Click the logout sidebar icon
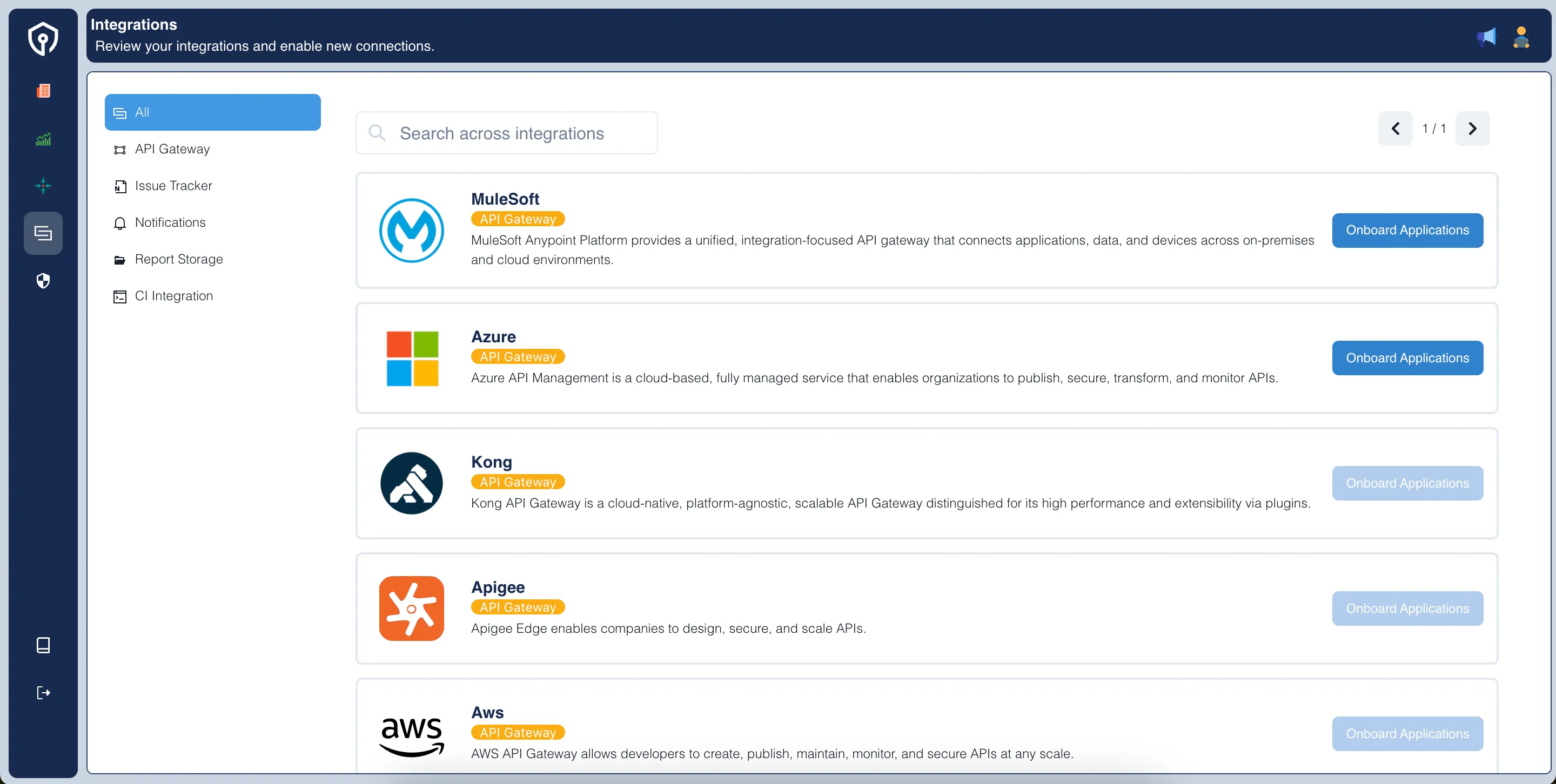 (x=43, y=692)
